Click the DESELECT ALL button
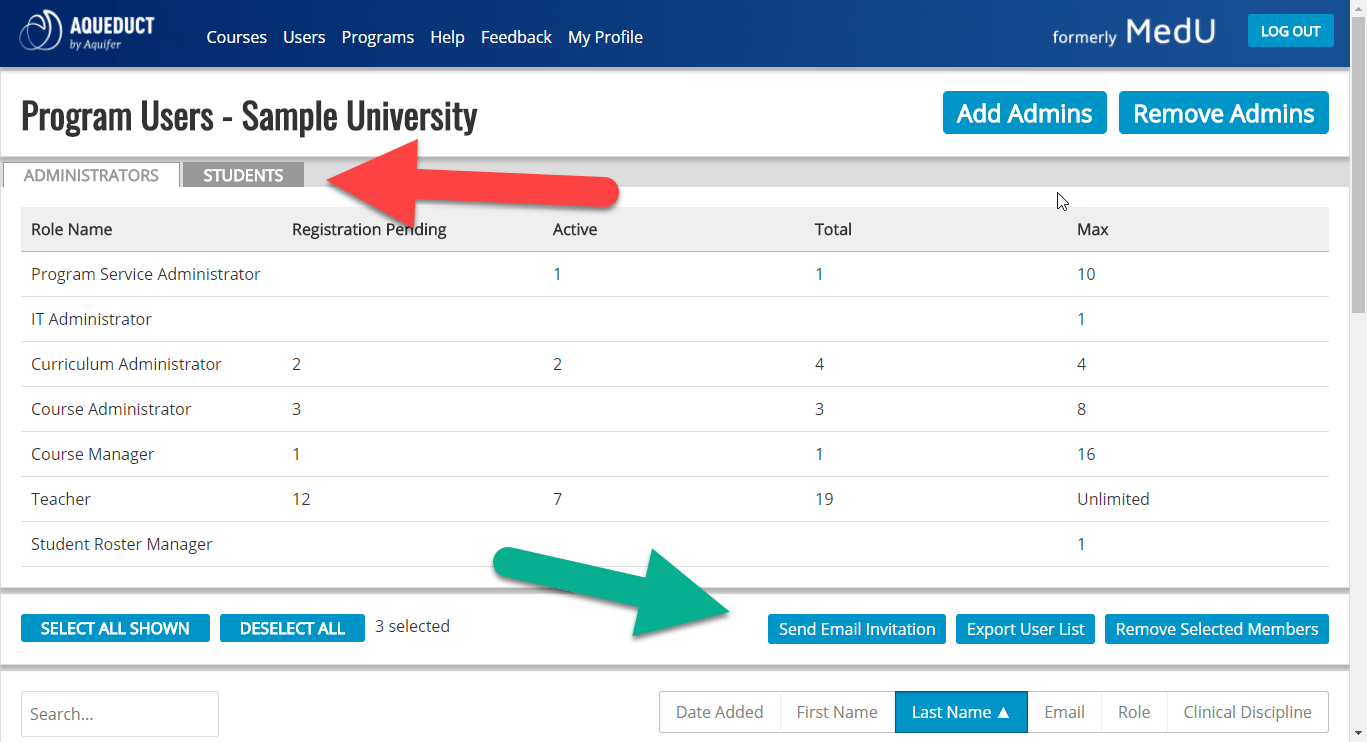 pos(292,628)
